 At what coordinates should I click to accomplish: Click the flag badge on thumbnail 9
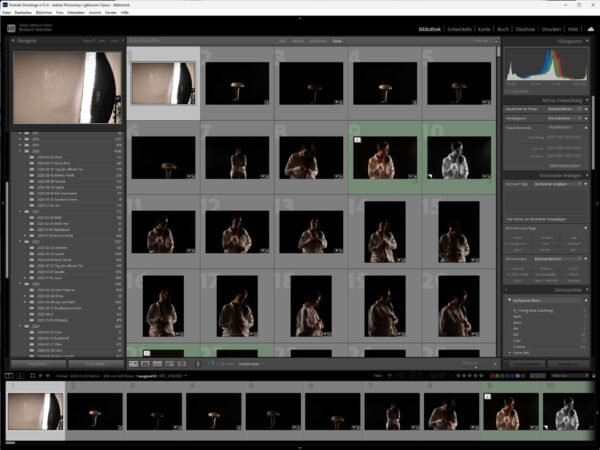click(357, 141)
